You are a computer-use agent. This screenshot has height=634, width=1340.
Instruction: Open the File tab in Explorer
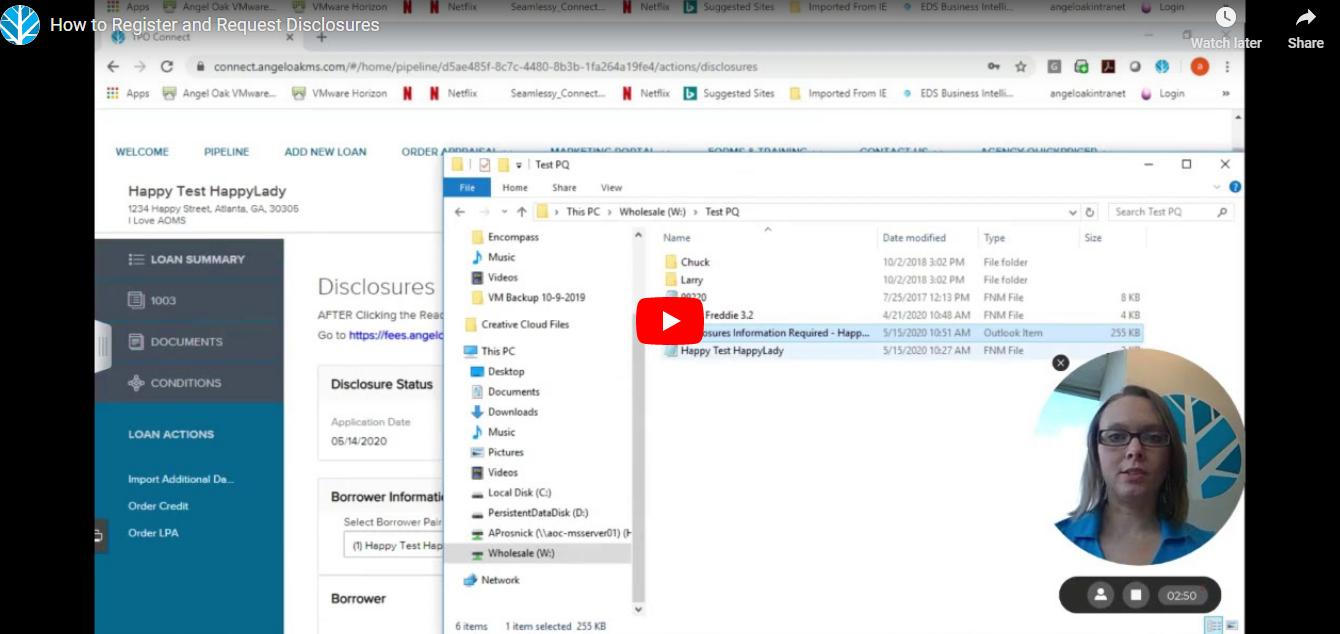tap(467, 187)
